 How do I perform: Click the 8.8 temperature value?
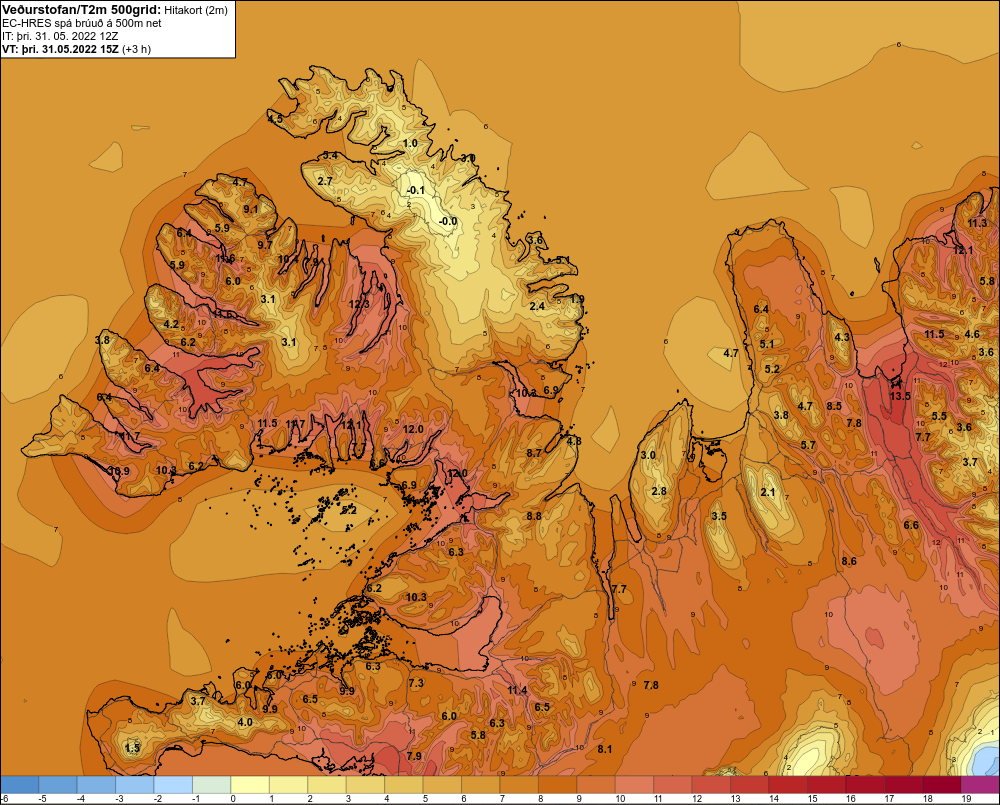pyautogui.click(x=534, y=515)
